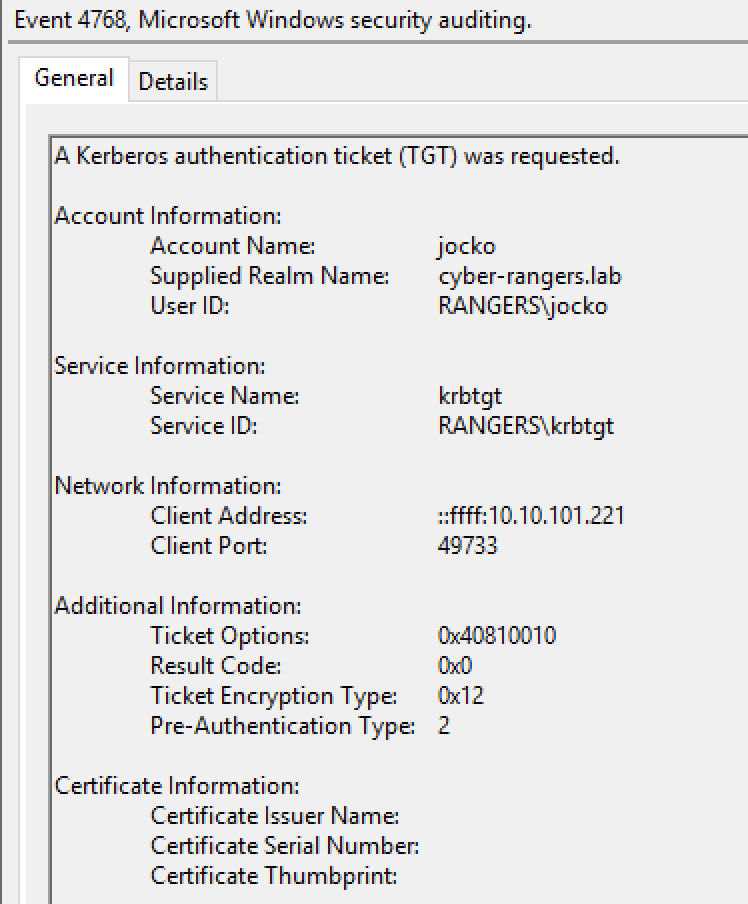
Task: Click the Client Address ::ffff:10.10.101.221
Action: pos(531,516)
